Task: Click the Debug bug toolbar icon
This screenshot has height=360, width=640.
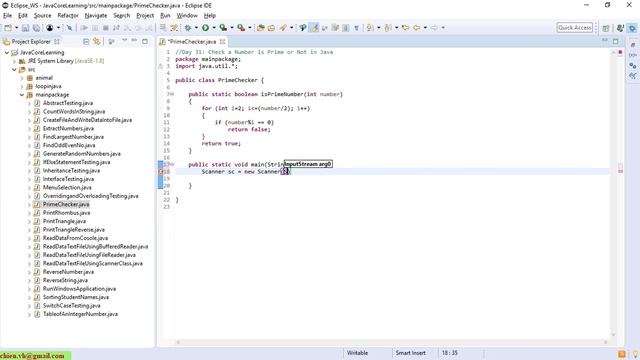Action: pyautogui.click(x=188, y=28)
